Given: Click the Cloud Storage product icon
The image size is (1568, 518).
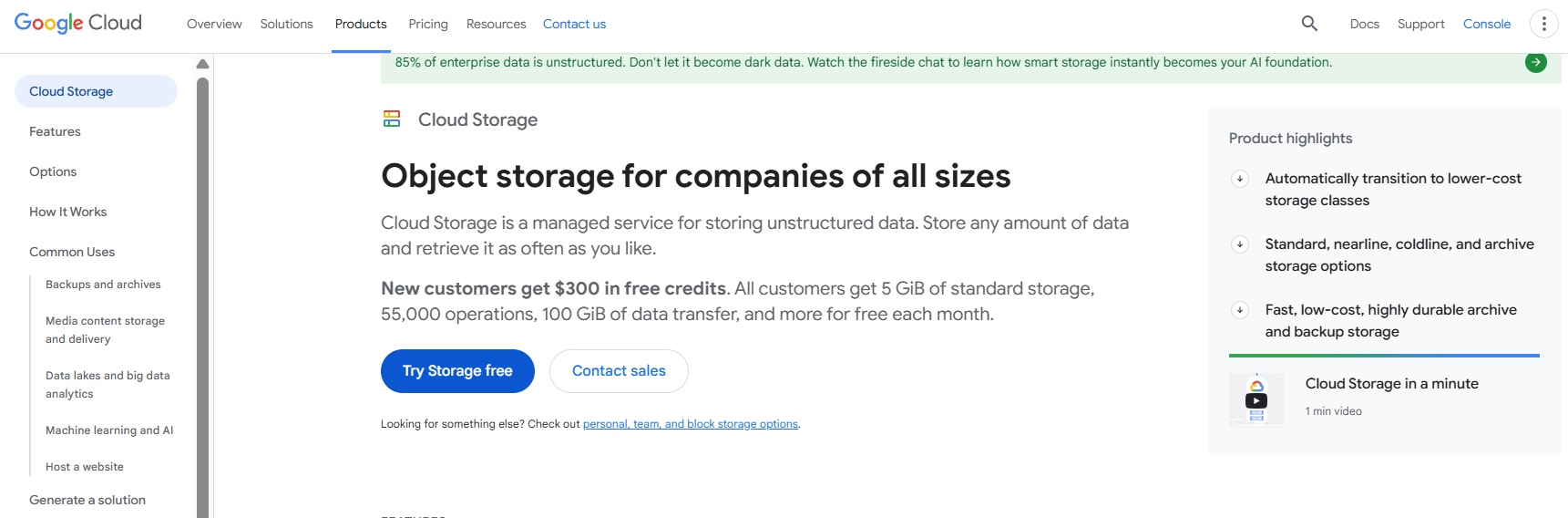Looking at the screenshot, I should [x=392, y=119].
